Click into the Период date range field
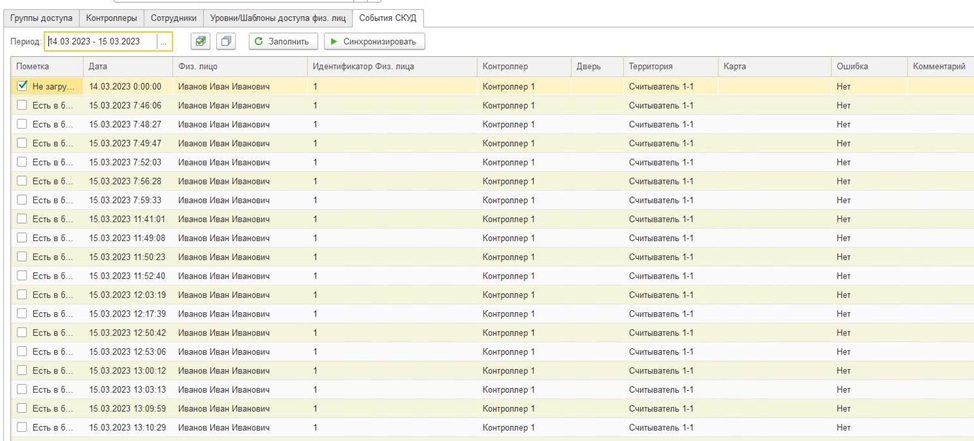This screenshot has width=974, height=441. tap(100, 42)
